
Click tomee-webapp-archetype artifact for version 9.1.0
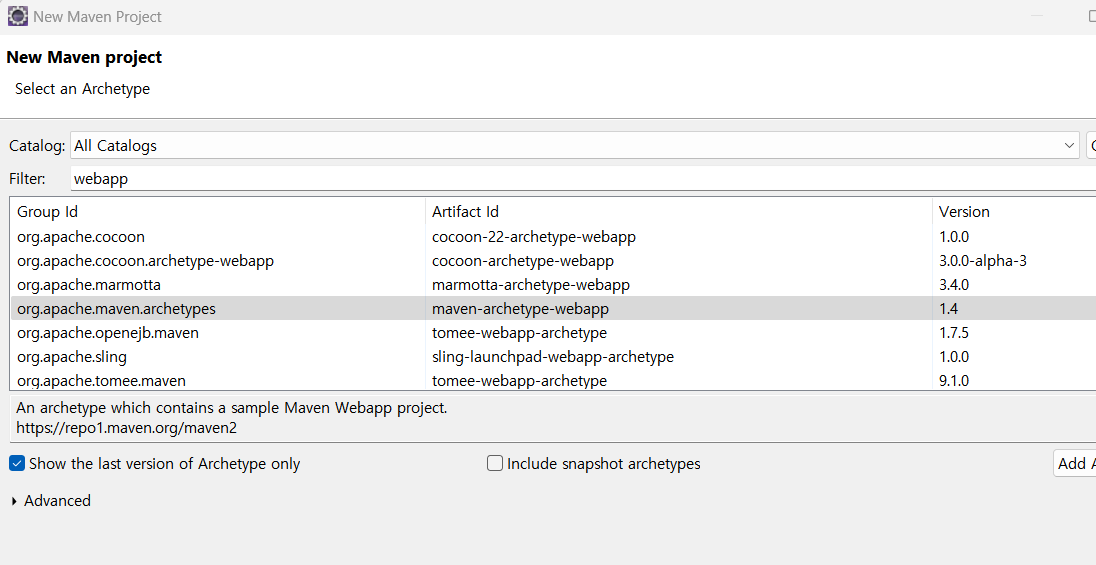[519, 380]
